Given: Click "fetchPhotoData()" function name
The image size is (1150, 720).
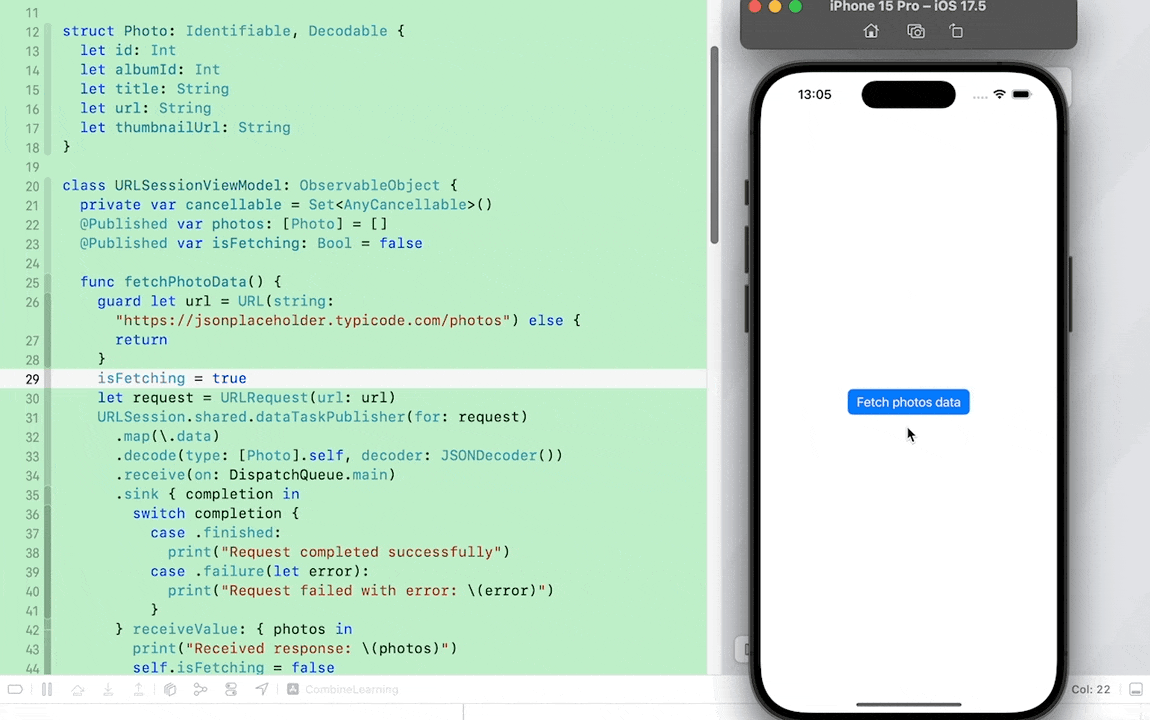Looking at the screenshot, I should coord(194,282).
